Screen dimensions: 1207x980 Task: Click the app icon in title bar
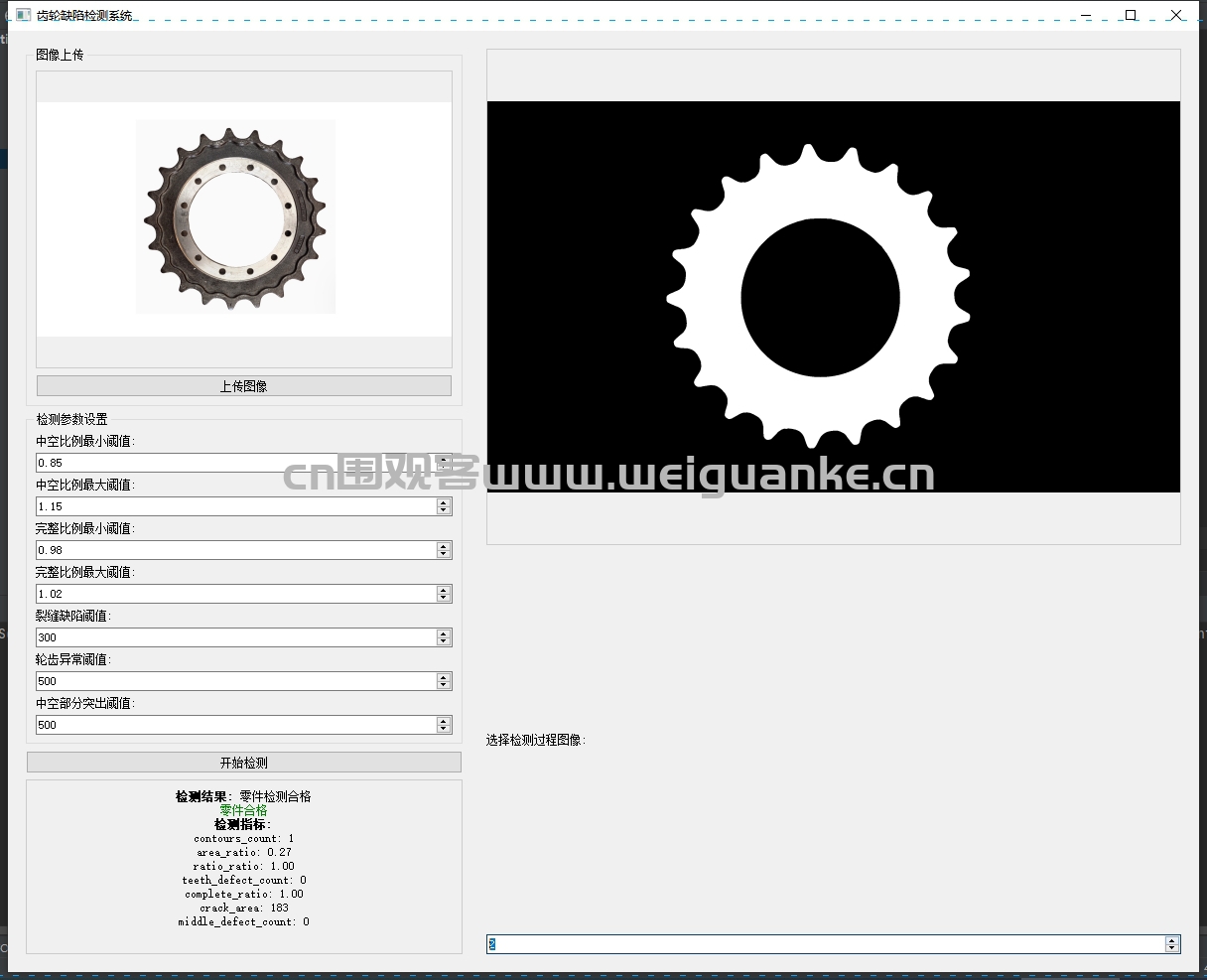coord(23,15)
